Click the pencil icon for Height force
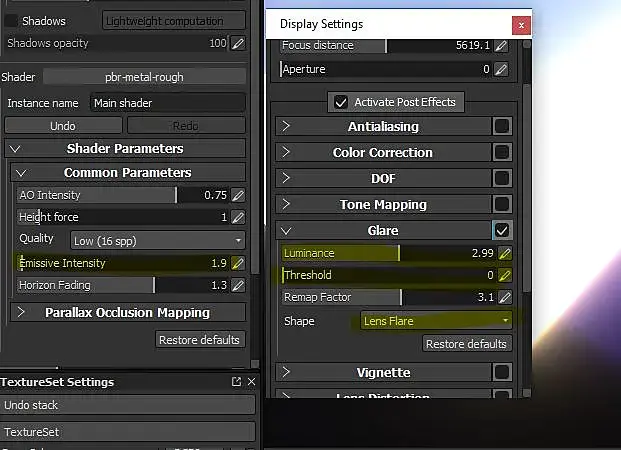 click(238, 217)
